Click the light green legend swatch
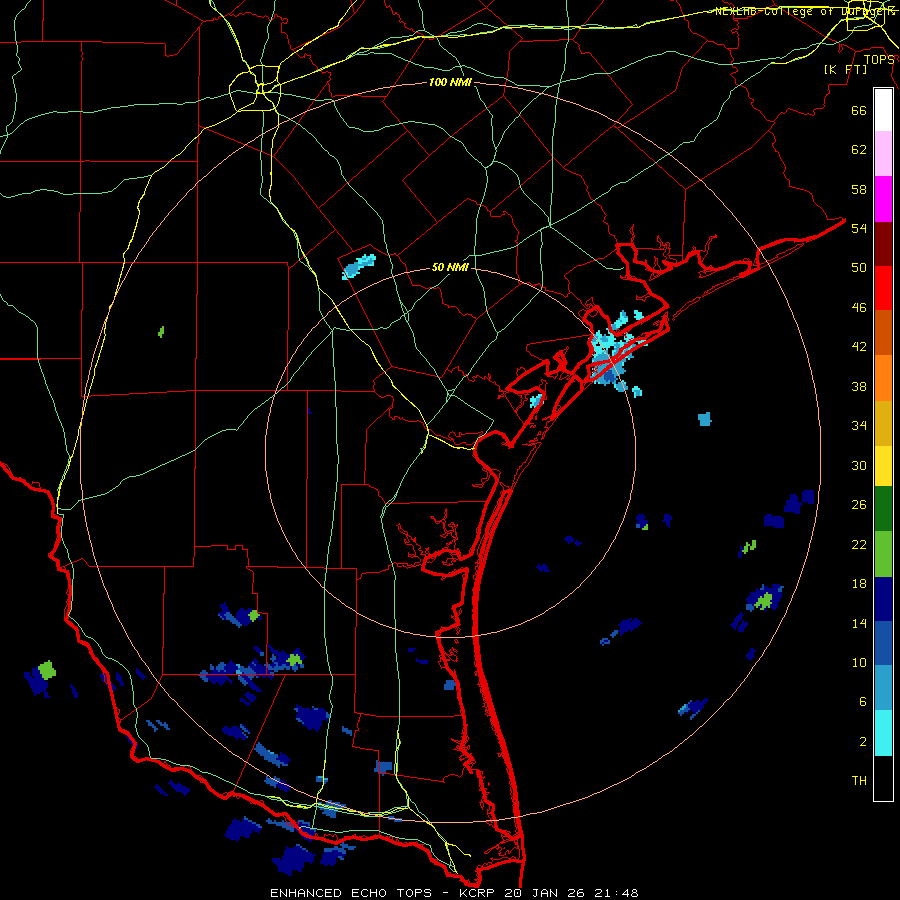The image size is (900, 900). tap(883, 554)
